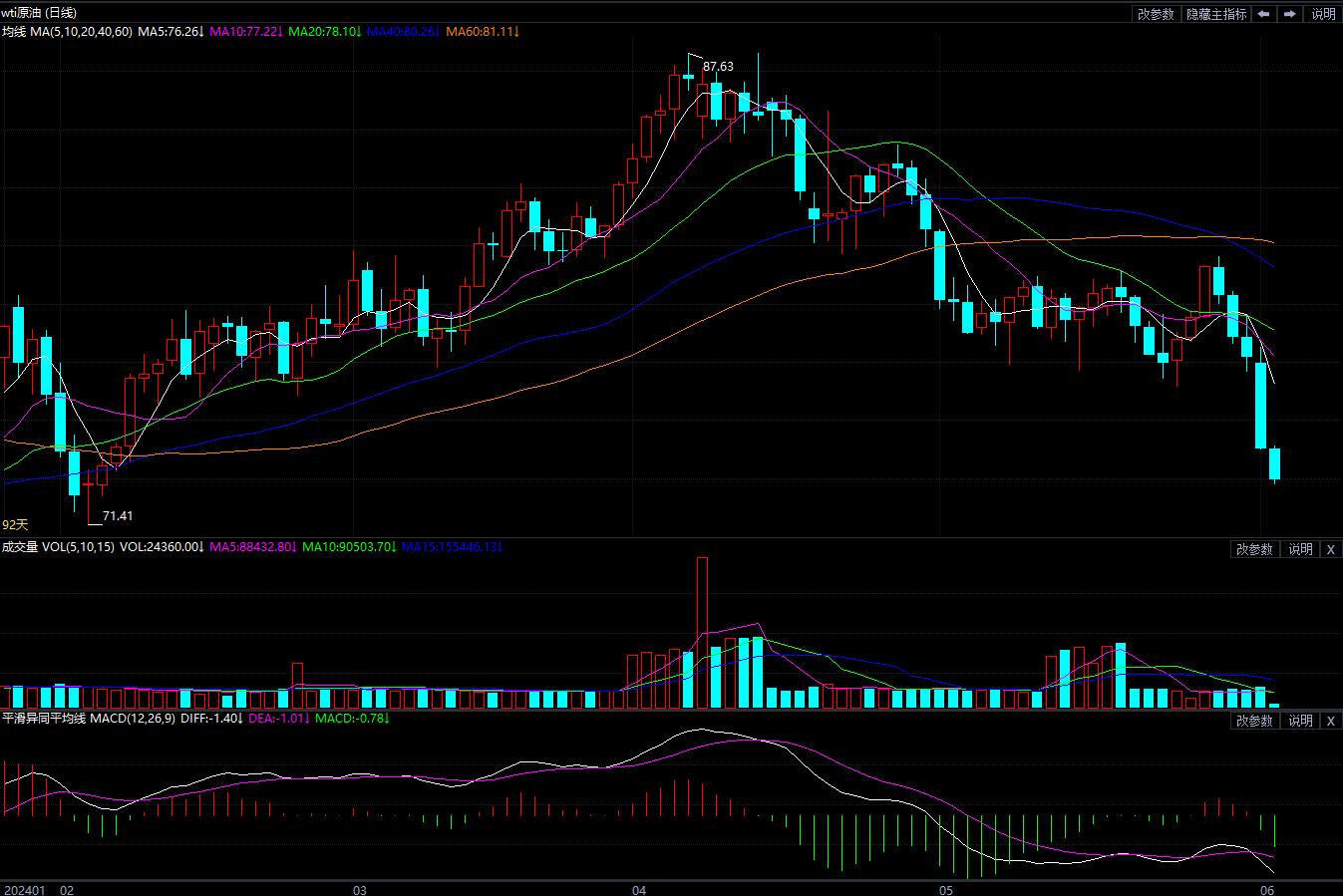This screenshot has height=896, width=1343.
Task: Click the MA10:77.22 value
Action: point(245,32)
